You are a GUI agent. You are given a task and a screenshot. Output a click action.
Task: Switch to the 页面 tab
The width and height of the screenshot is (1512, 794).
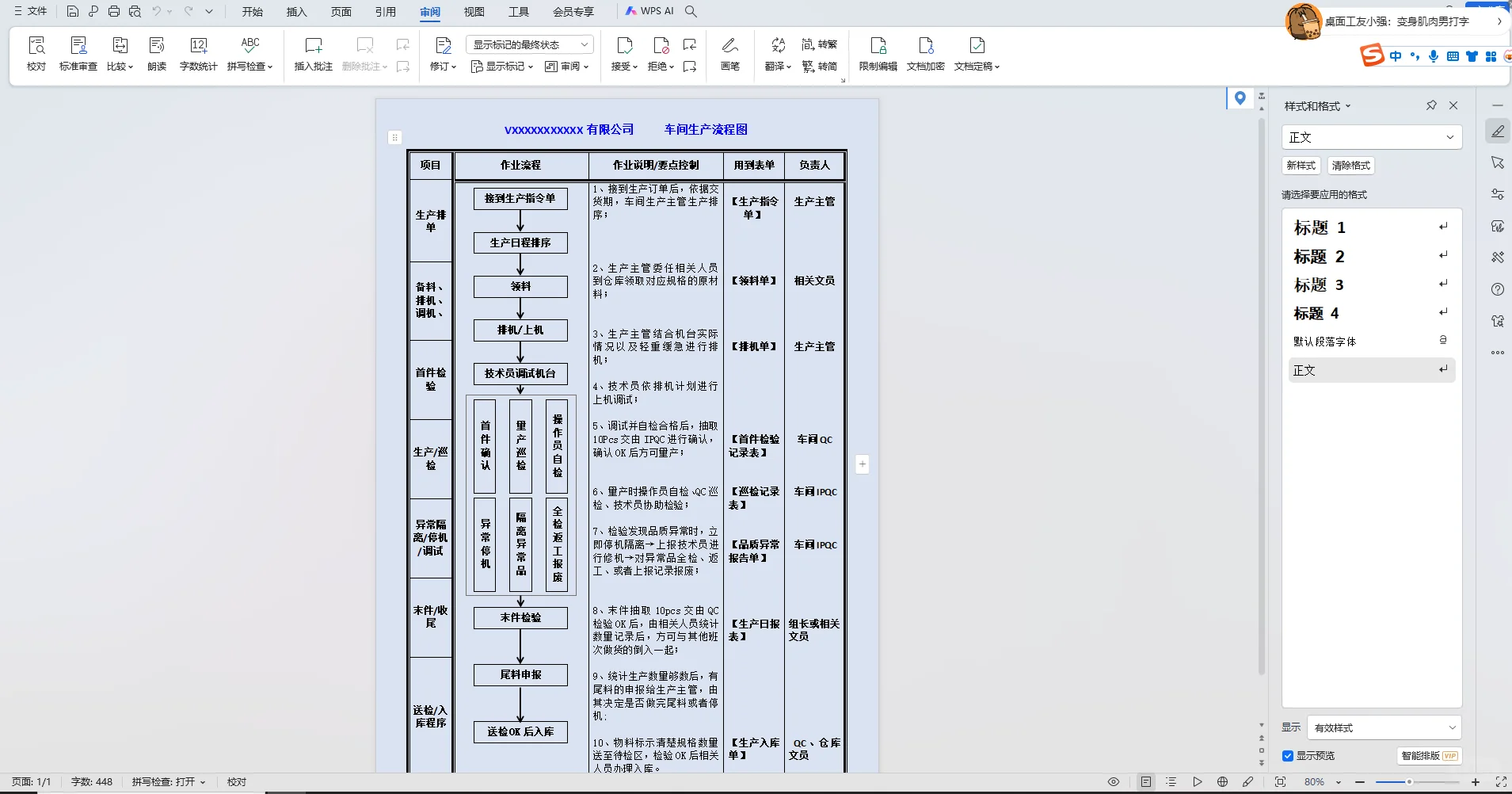[341, 12]
